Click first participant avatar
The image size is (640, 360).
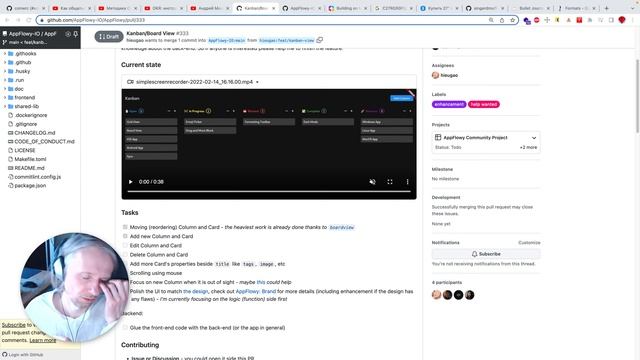436,295
